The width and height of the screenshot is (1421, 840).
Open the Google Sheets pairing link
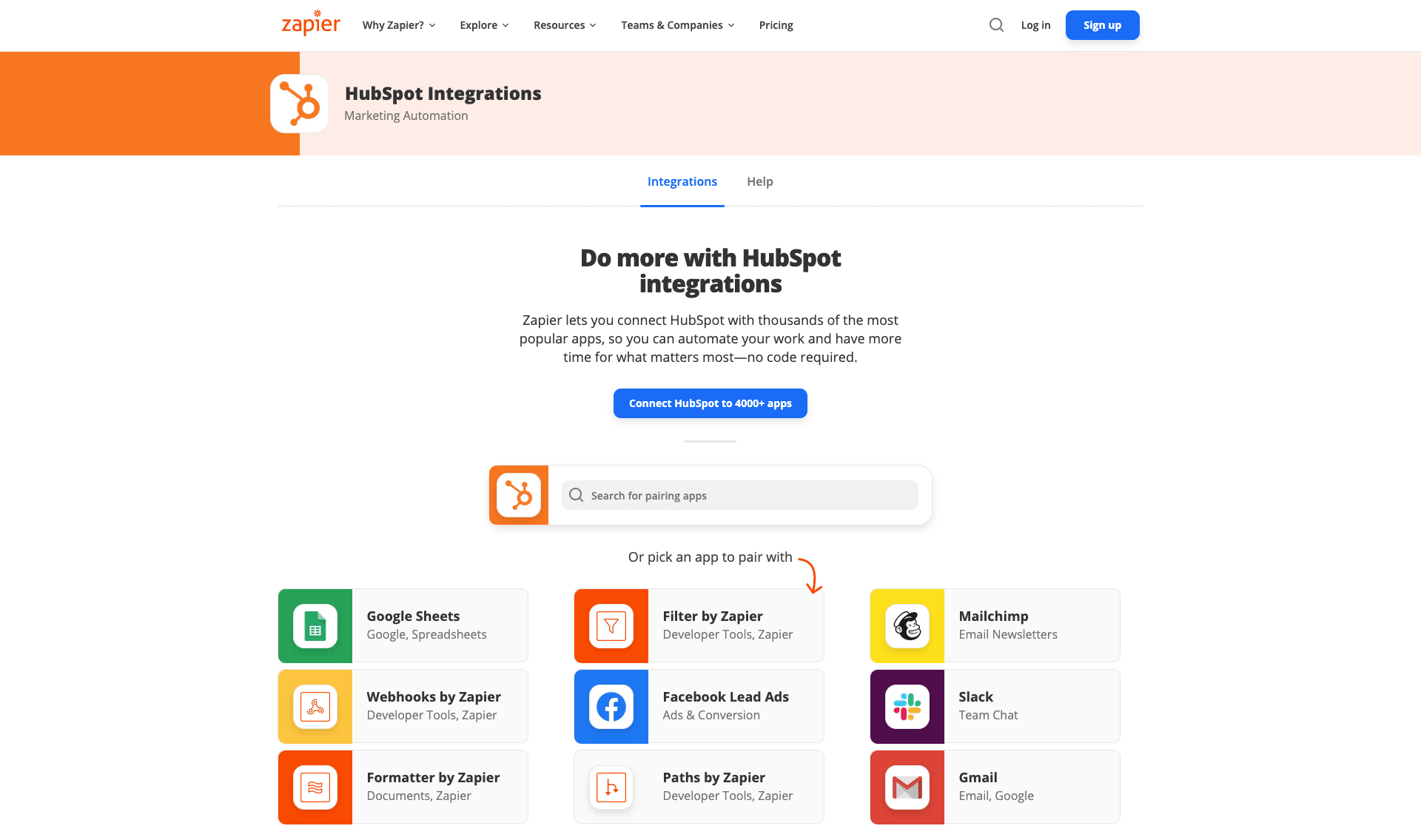point(403,625)
